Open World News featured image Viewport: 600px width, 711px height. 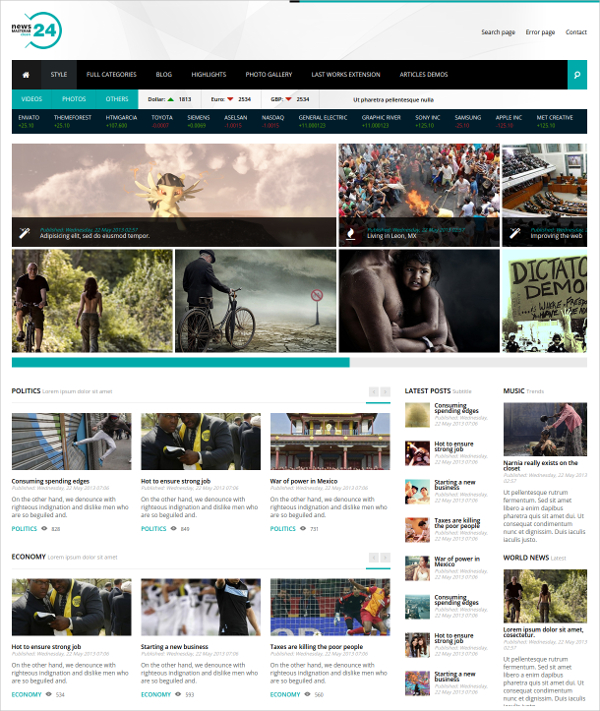(x=545, y=596)
